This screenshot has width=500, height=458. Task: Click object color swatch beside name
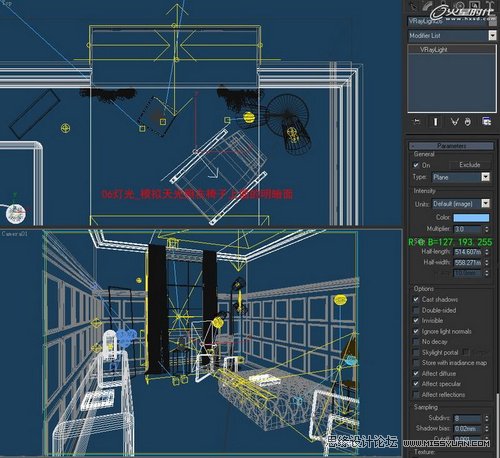[x=493, y=22]
